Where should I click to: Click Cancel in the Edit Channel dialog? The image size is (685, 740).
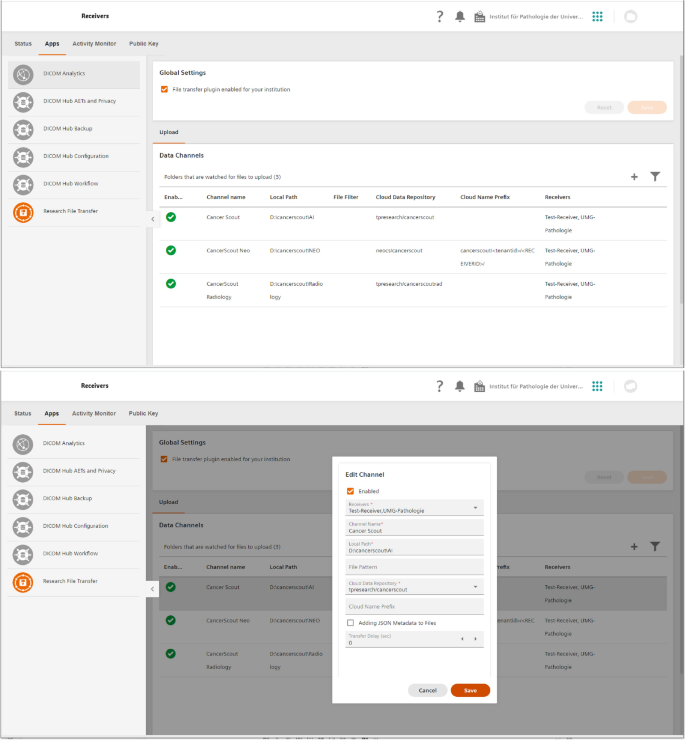[427, 690]
